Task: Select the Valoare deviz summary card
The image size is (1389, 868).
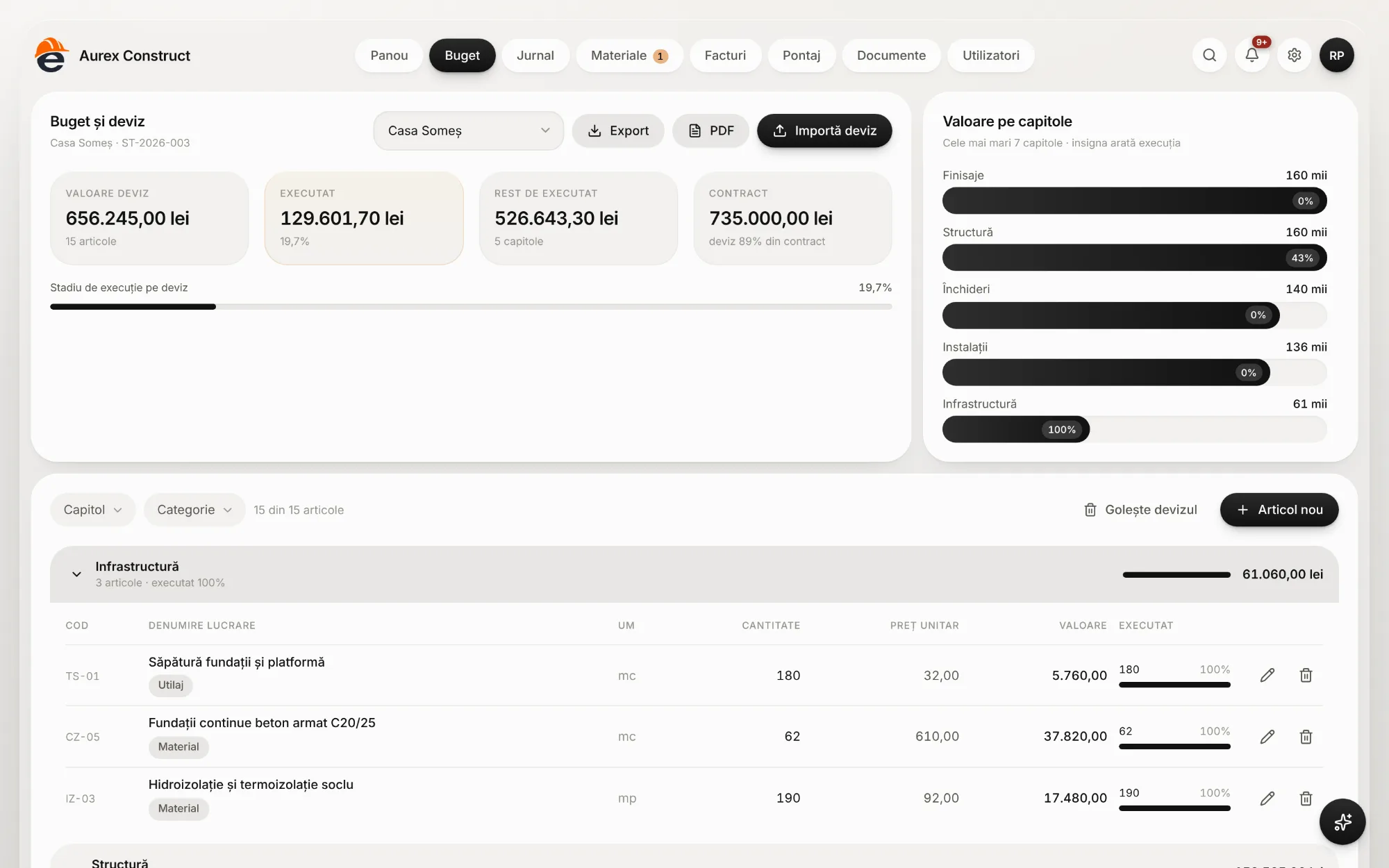Action: click(149, 218)
